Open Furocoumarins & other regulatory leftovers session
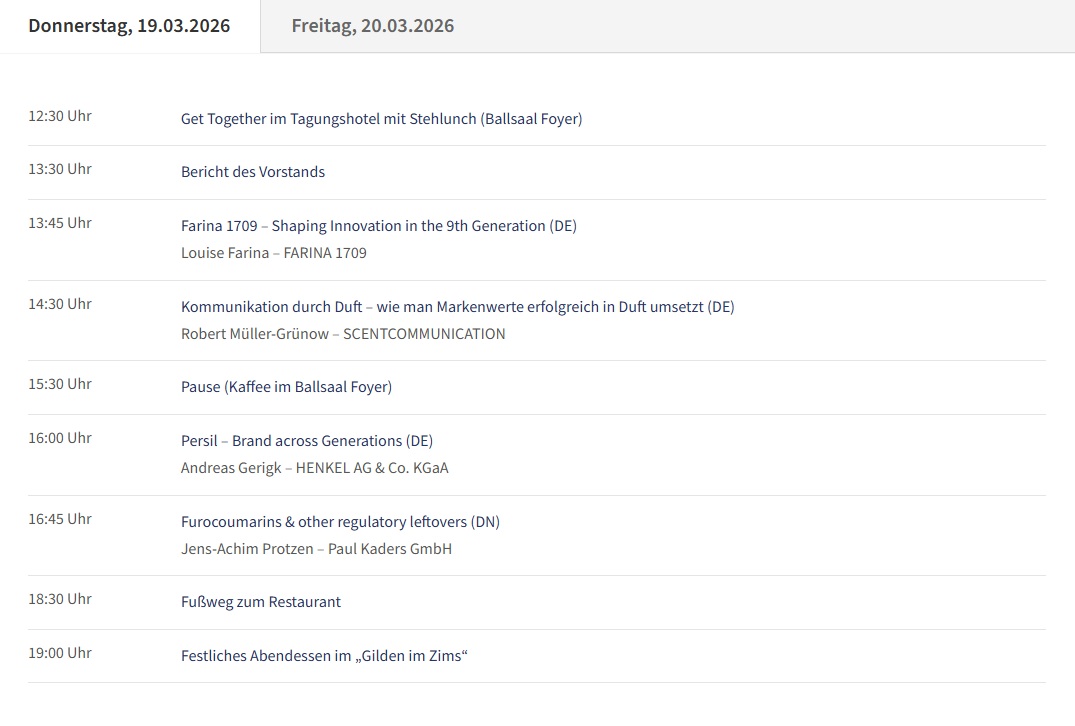This screenshot has height=726, width=1075. pos(340,522)
